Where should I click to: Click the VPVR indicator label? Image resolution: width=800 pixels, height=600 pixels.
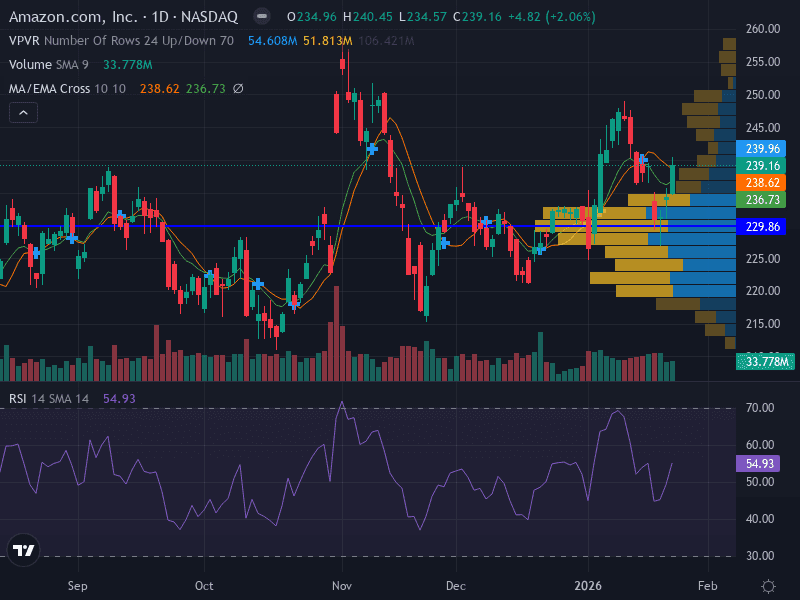[121, 41]
